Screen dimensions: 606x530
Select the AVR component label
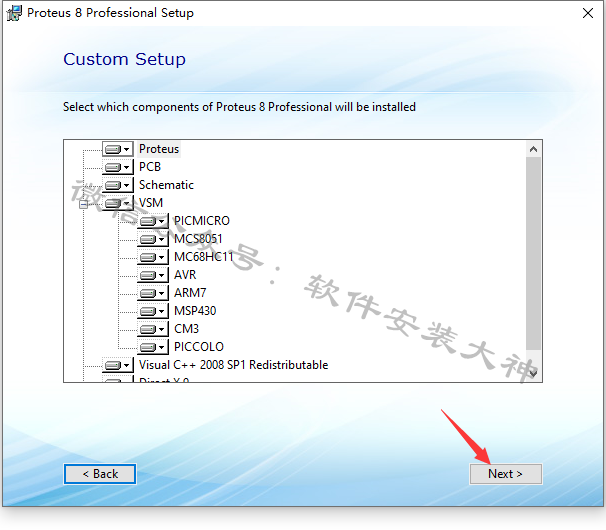(185, 275)
